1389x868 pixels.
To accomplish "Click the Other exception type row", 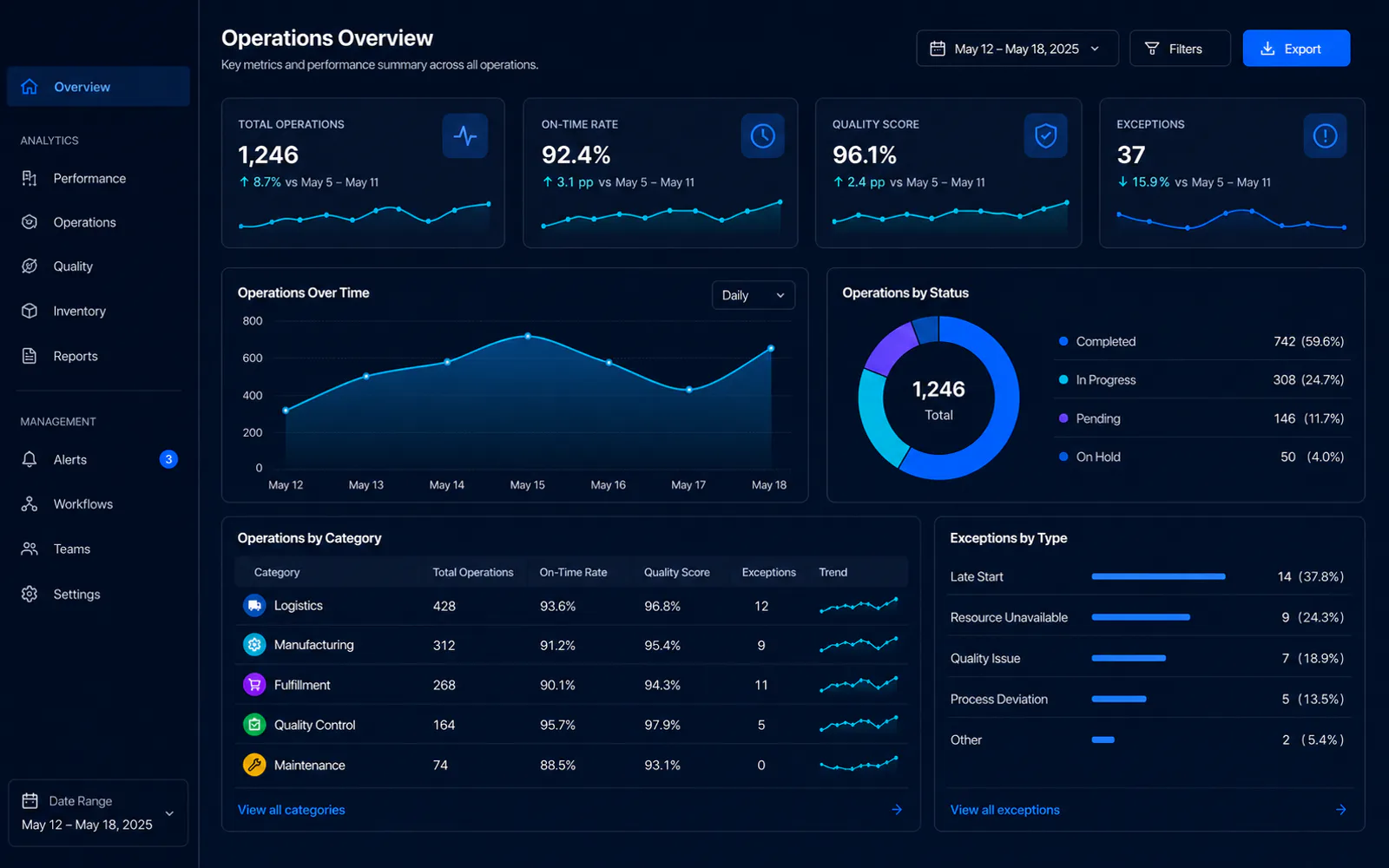I will 1147,740.
